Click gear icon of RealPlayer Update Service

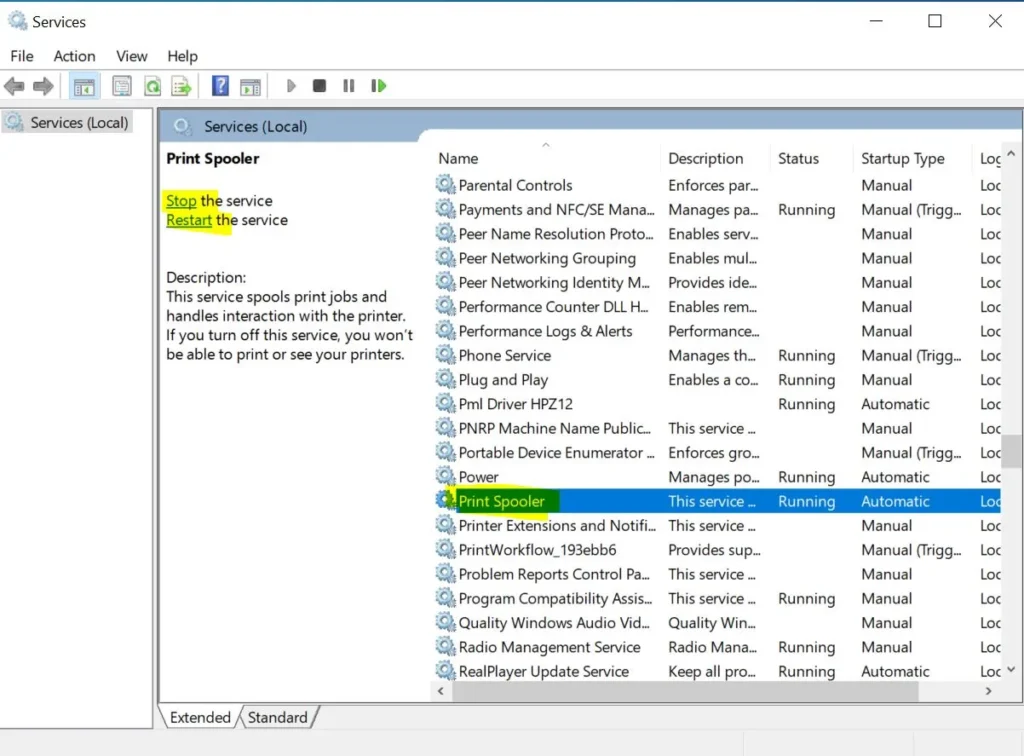(445, 671)
